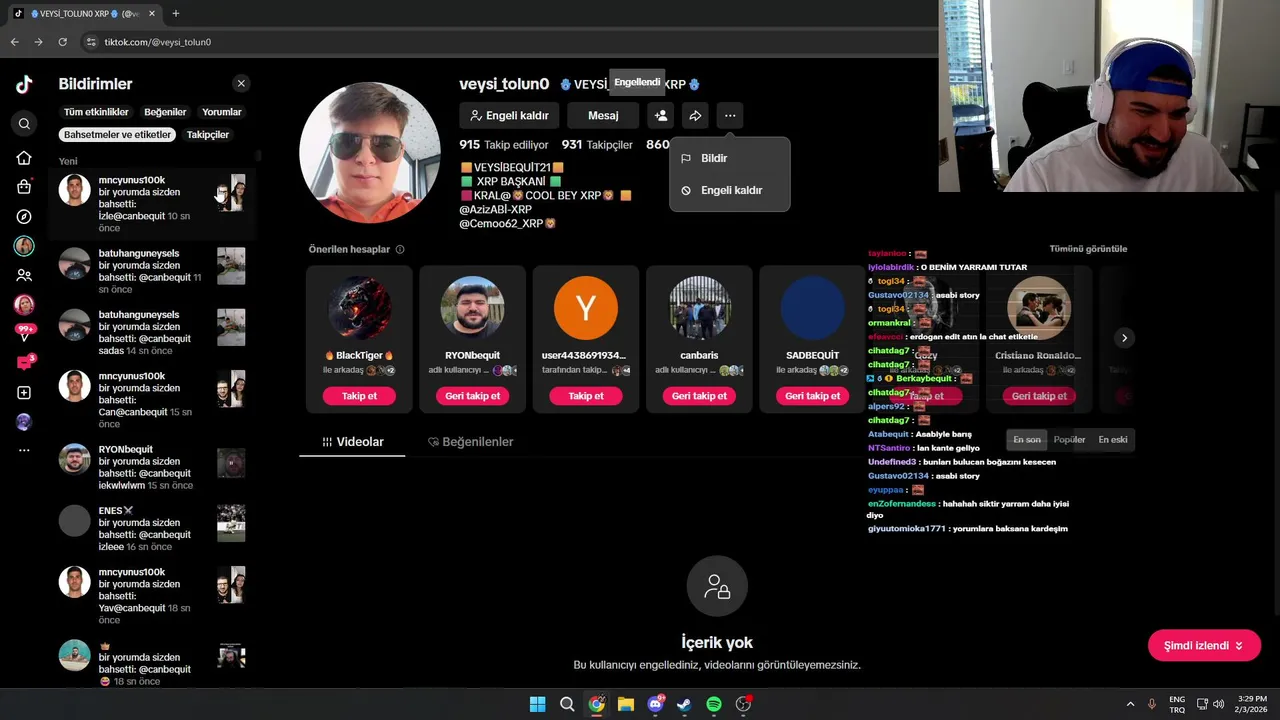The width and height of the screenshot is (1280, 720).
Task: Click the veysi_tolun0 profile picture
Action: click(370, 152)
